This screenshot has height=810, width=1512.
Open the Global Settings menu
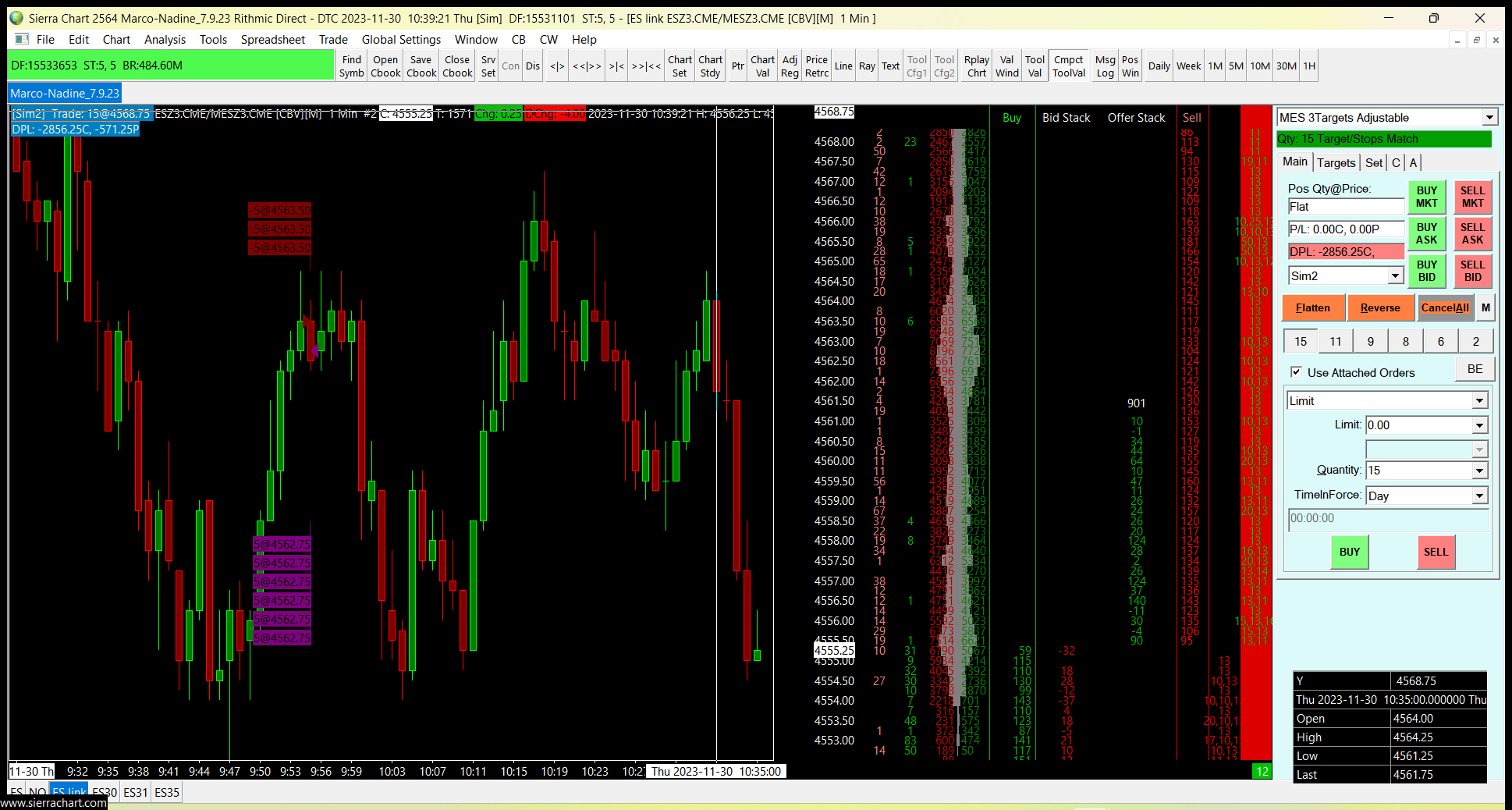pos(401,40)
